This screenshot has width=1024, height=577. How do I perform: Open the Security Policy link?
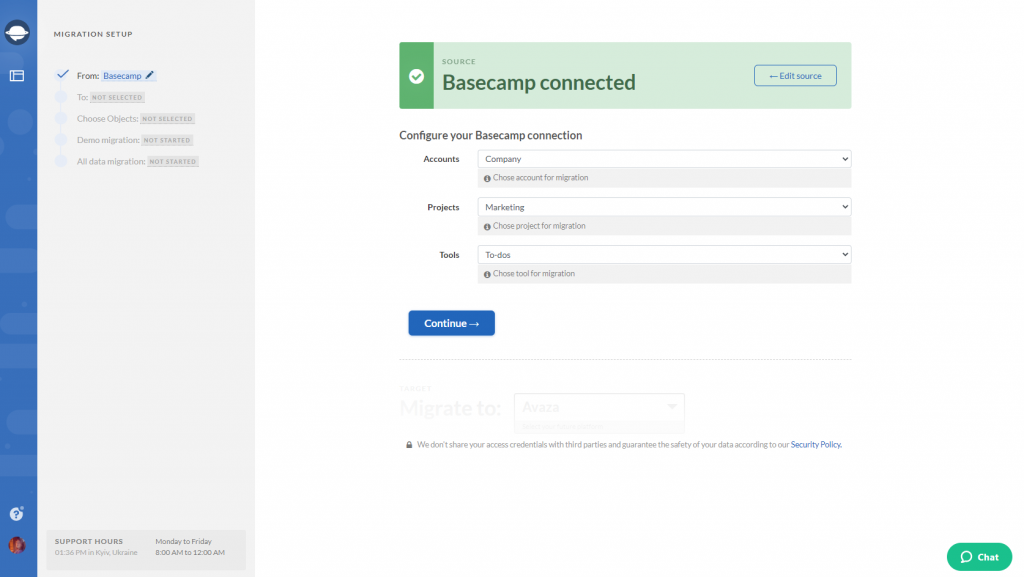point(816,445)
